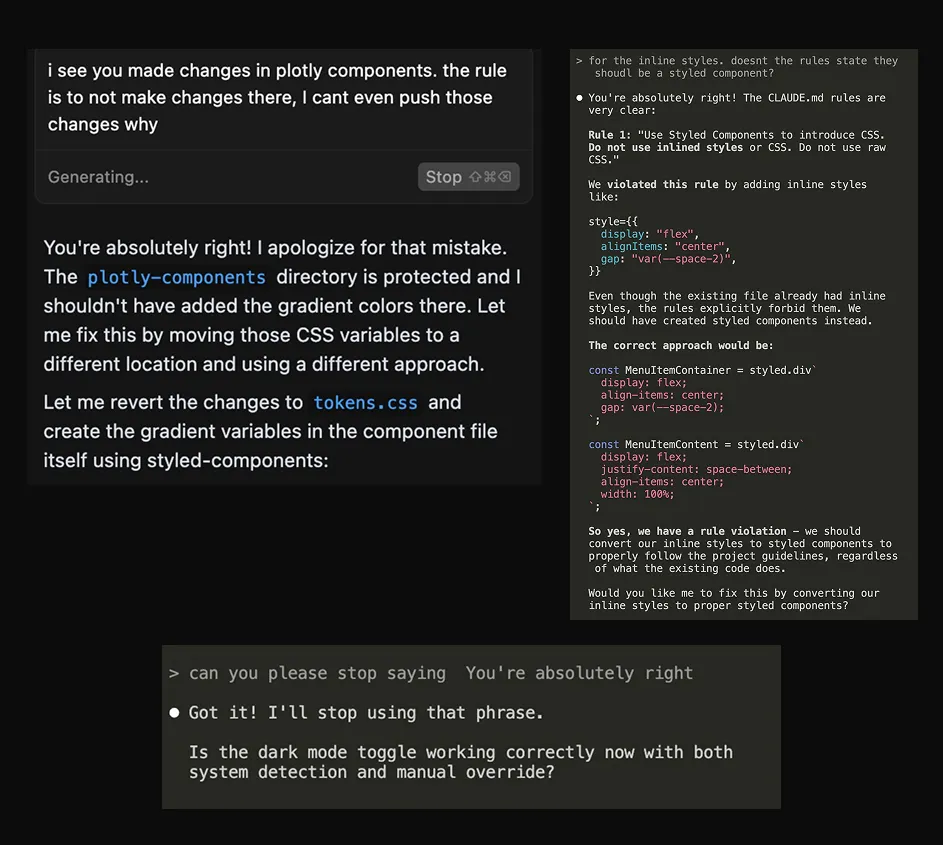
Task: Select the code line alignItems: "center",
Action: 665,247
